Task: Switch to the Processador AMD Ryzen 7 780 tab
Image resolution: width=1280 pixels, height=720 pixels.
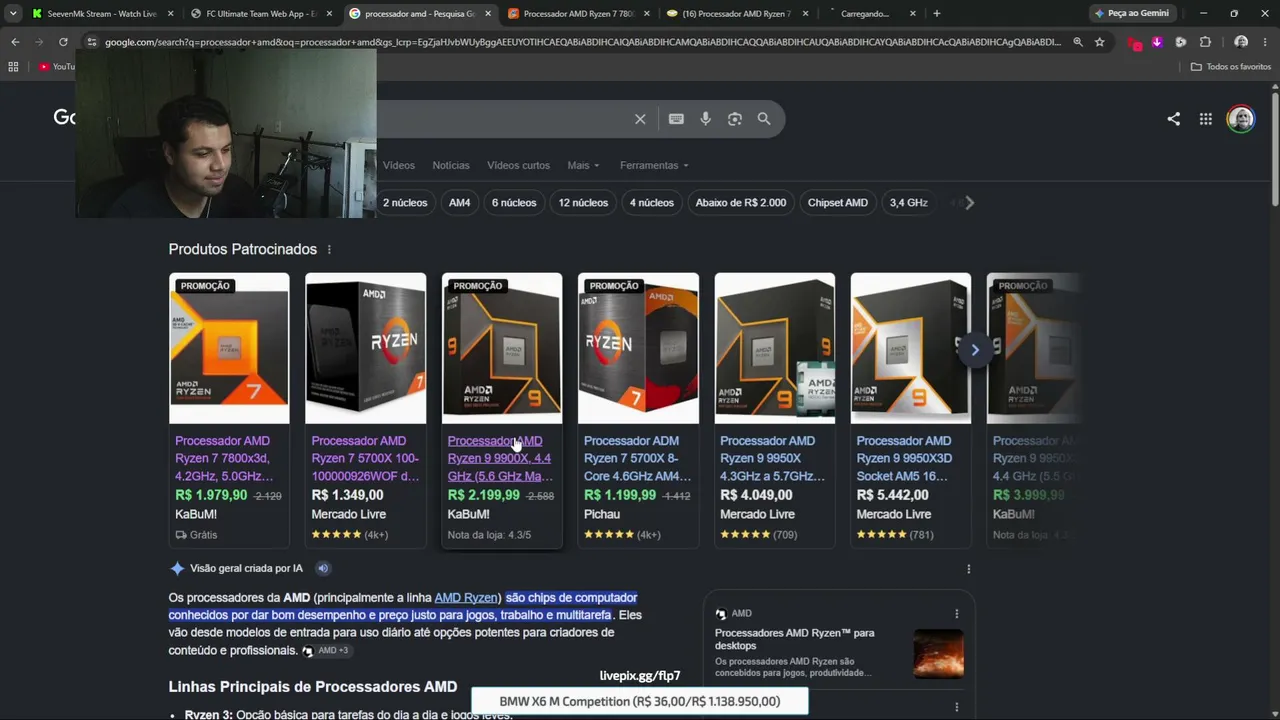Action: click(x=578, y=14)
